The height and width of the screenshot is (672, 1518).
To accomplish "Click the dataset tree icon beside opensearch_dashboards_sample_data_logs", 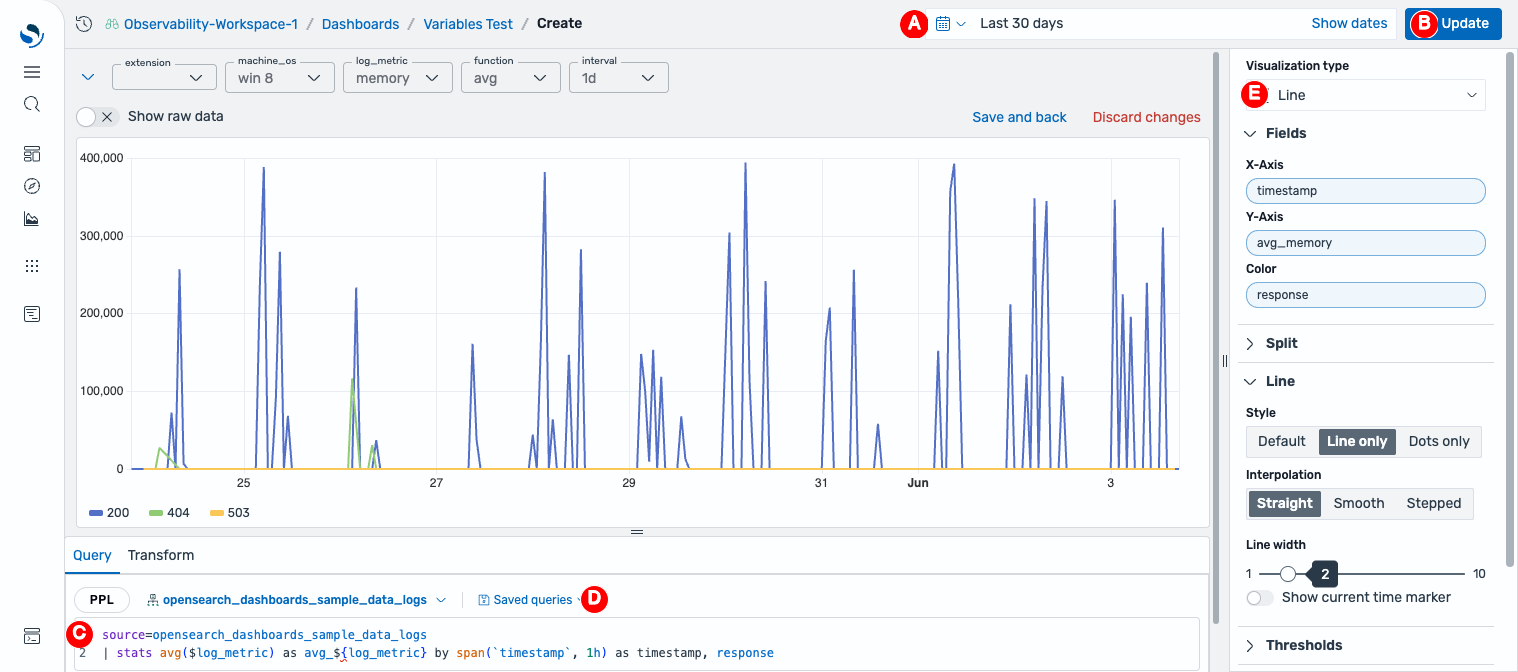I will pyautogui.click(x=153, y=600).
